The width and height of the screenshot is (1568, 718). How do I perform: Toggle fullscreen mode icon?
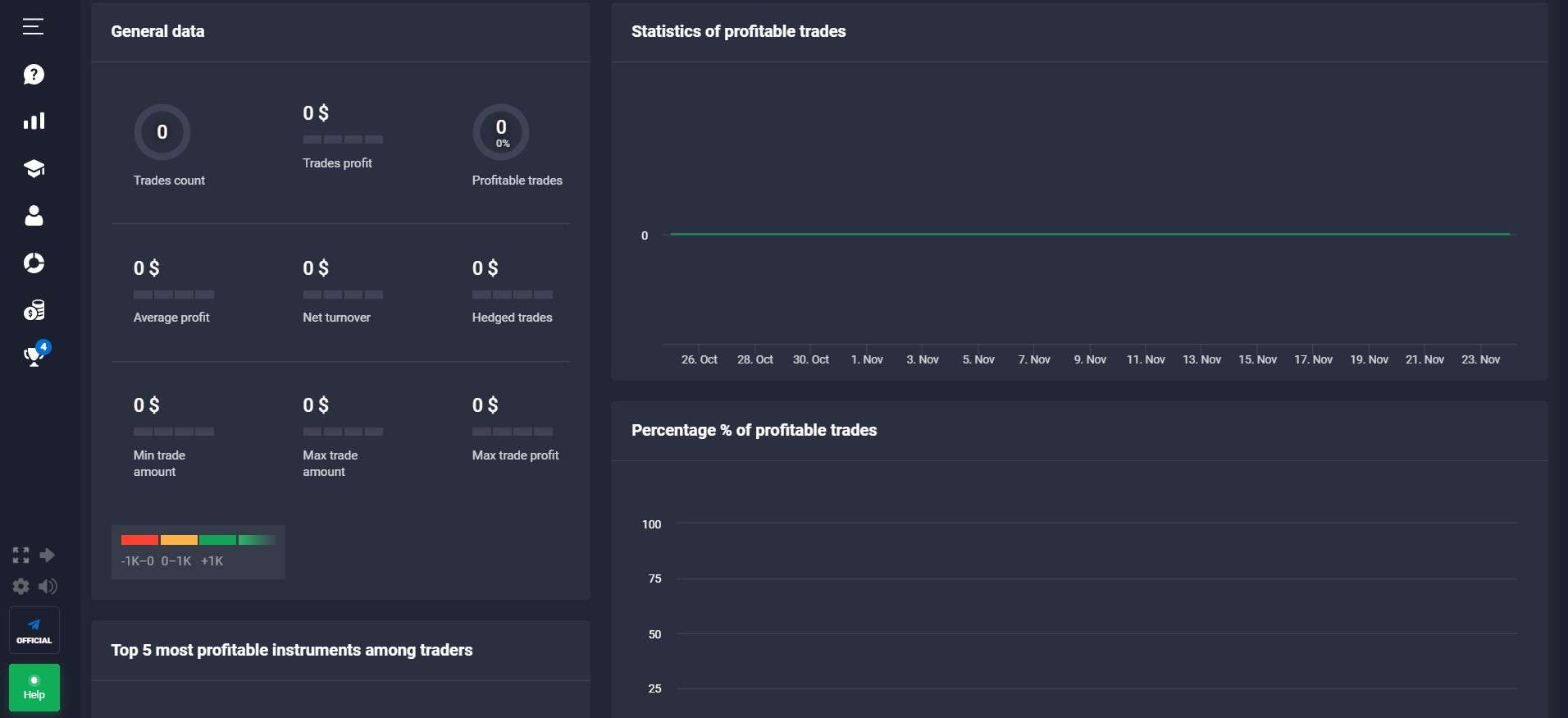pos(21,556)
